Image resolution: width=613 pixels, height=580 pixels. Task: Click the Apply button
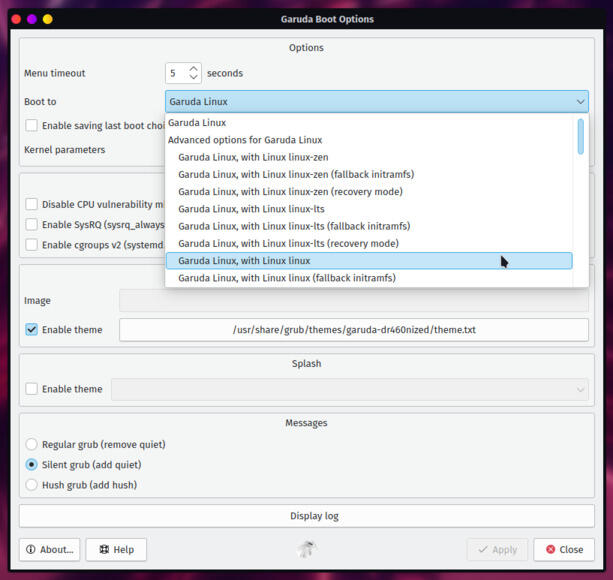[x=498, y=550]
